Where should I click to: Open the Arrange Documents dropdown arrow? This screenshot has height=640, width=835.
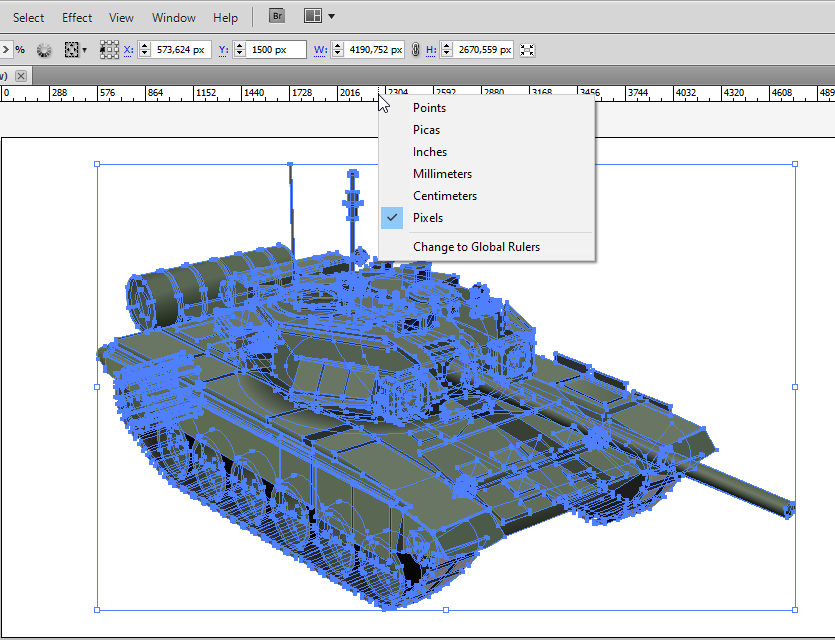331,16
